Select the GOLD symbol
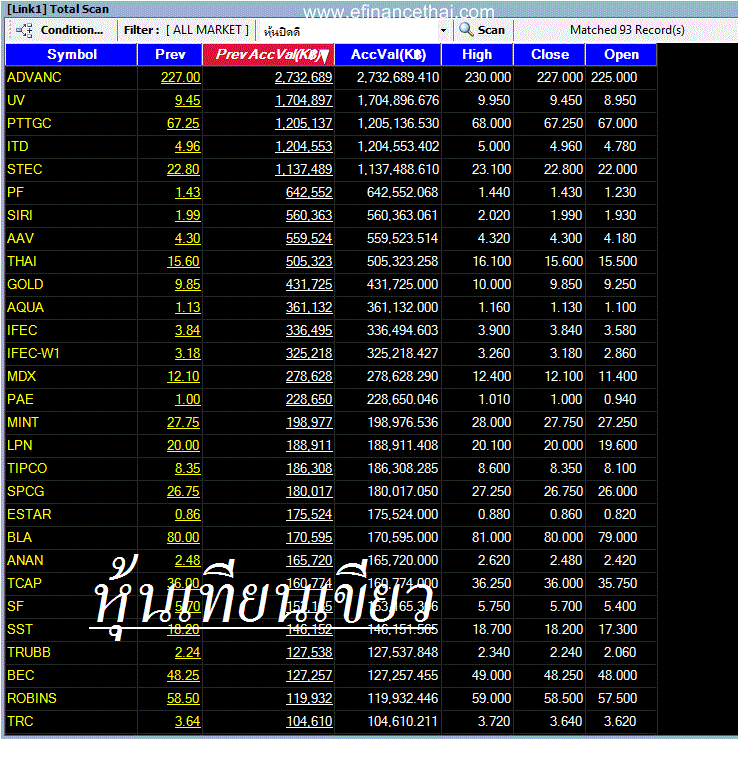This screenshot has width=738, height=758. click(x=25, y=284)
